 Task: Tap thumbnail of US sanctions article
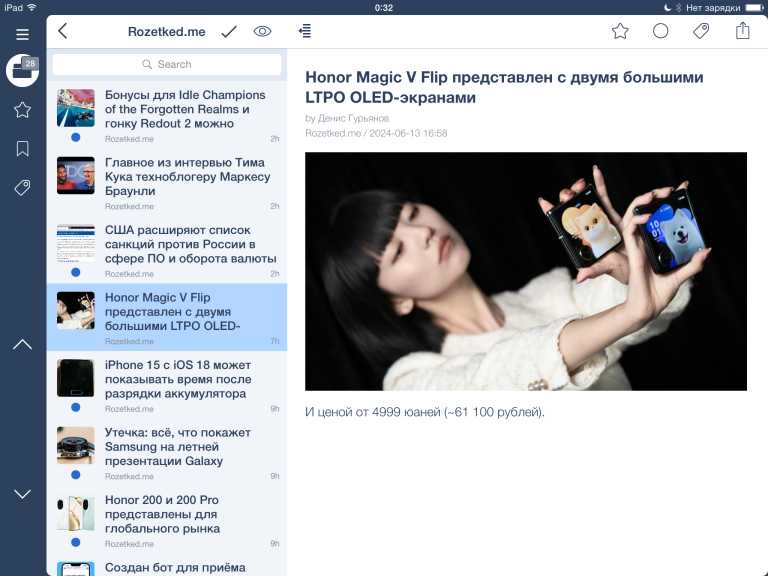75,243
